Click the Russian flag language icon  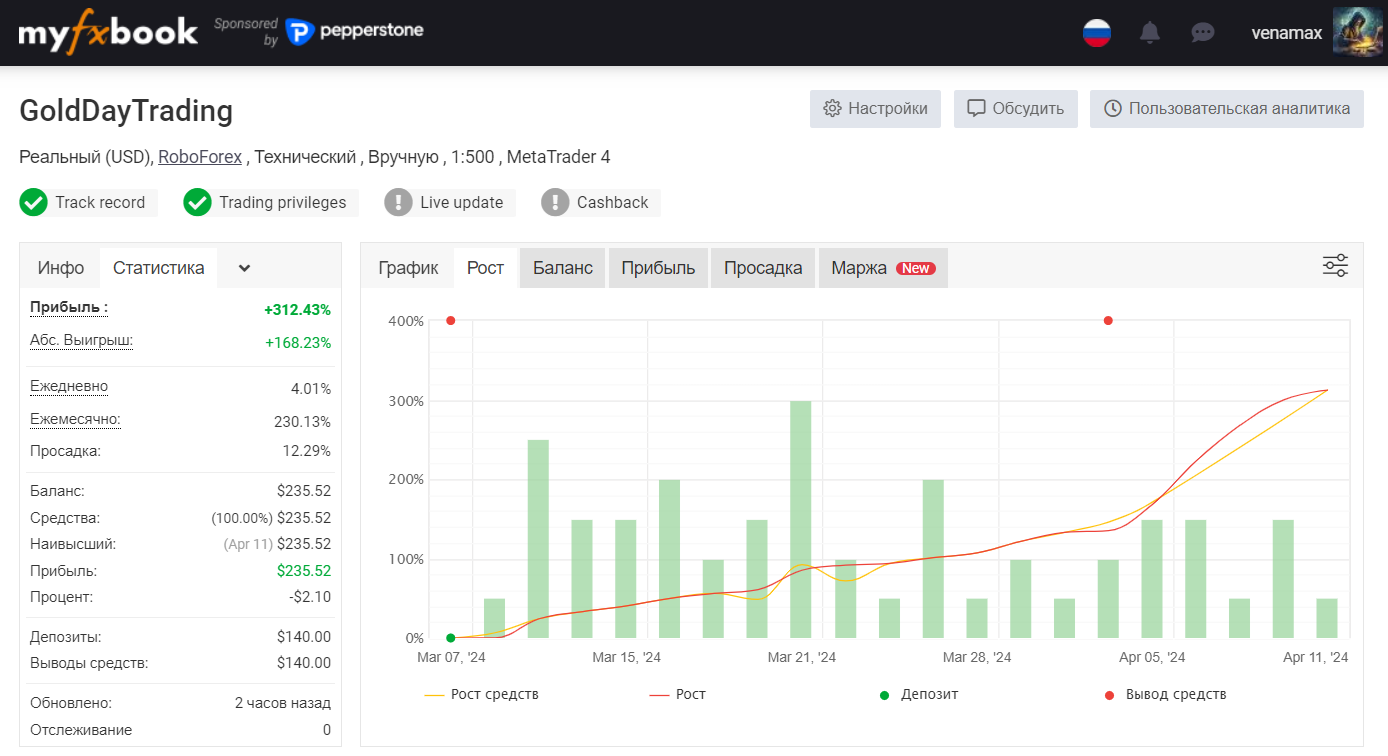pos(1097,33)
